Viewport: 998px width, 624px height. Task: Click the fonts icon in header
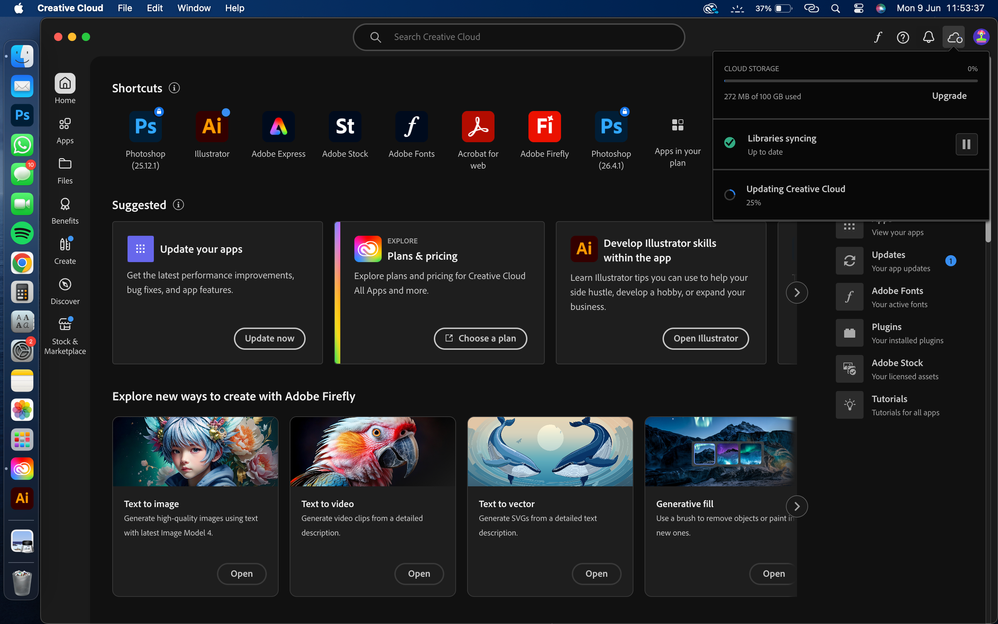878,37
